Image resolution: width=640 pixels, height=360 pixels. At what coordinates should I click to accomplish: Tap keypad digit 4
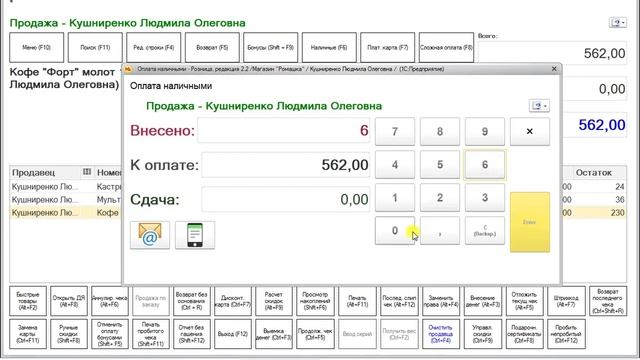(395, 164)
